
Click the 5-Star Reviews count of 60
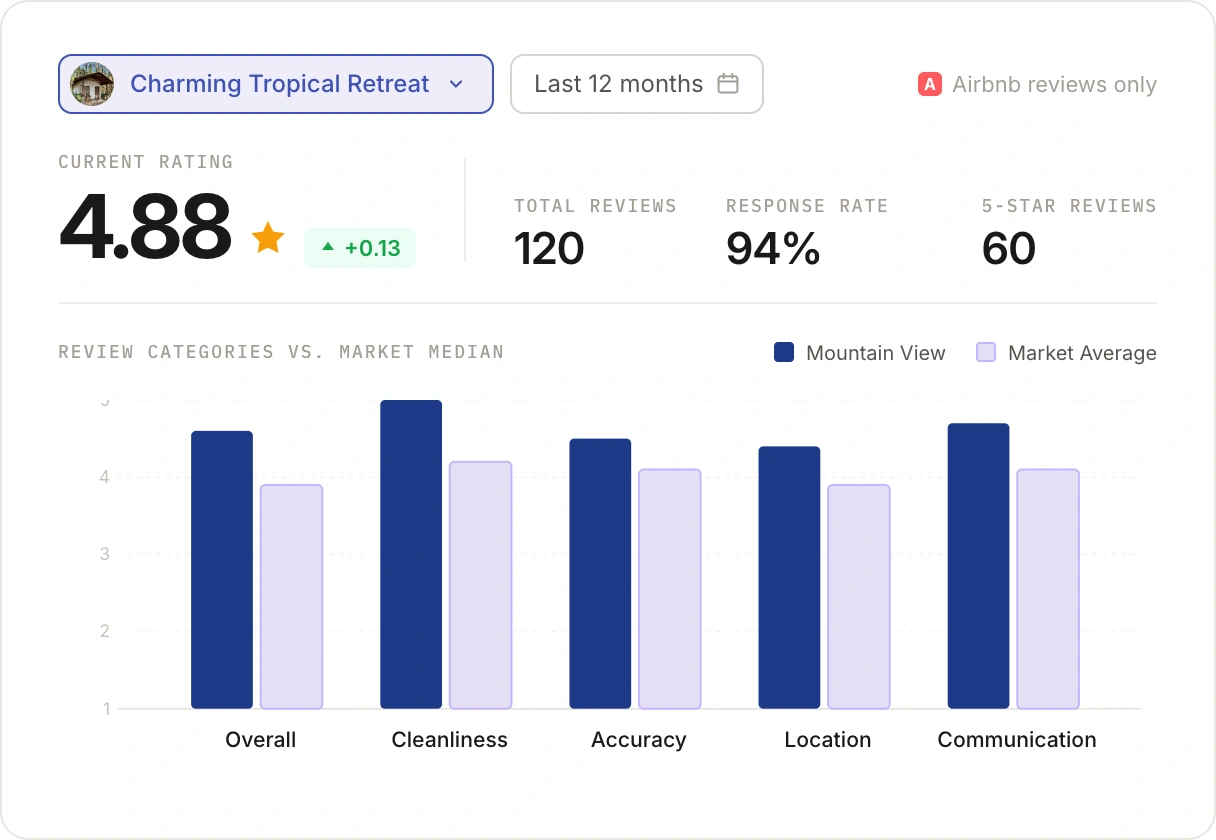tap(1009, 249)
